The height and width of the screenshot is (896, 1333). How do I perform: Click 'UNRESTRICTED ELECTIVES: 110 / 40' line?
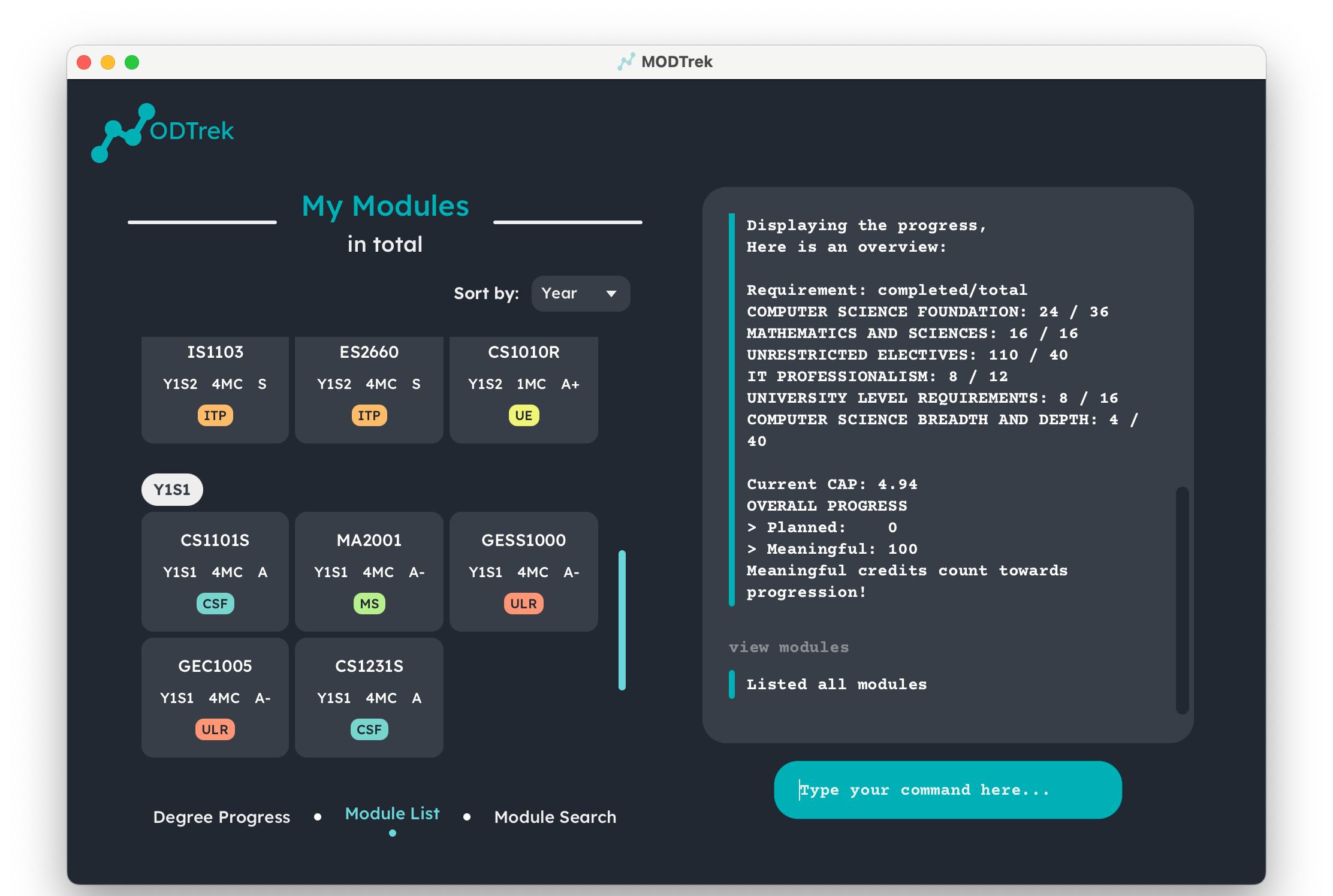point(907,355)
